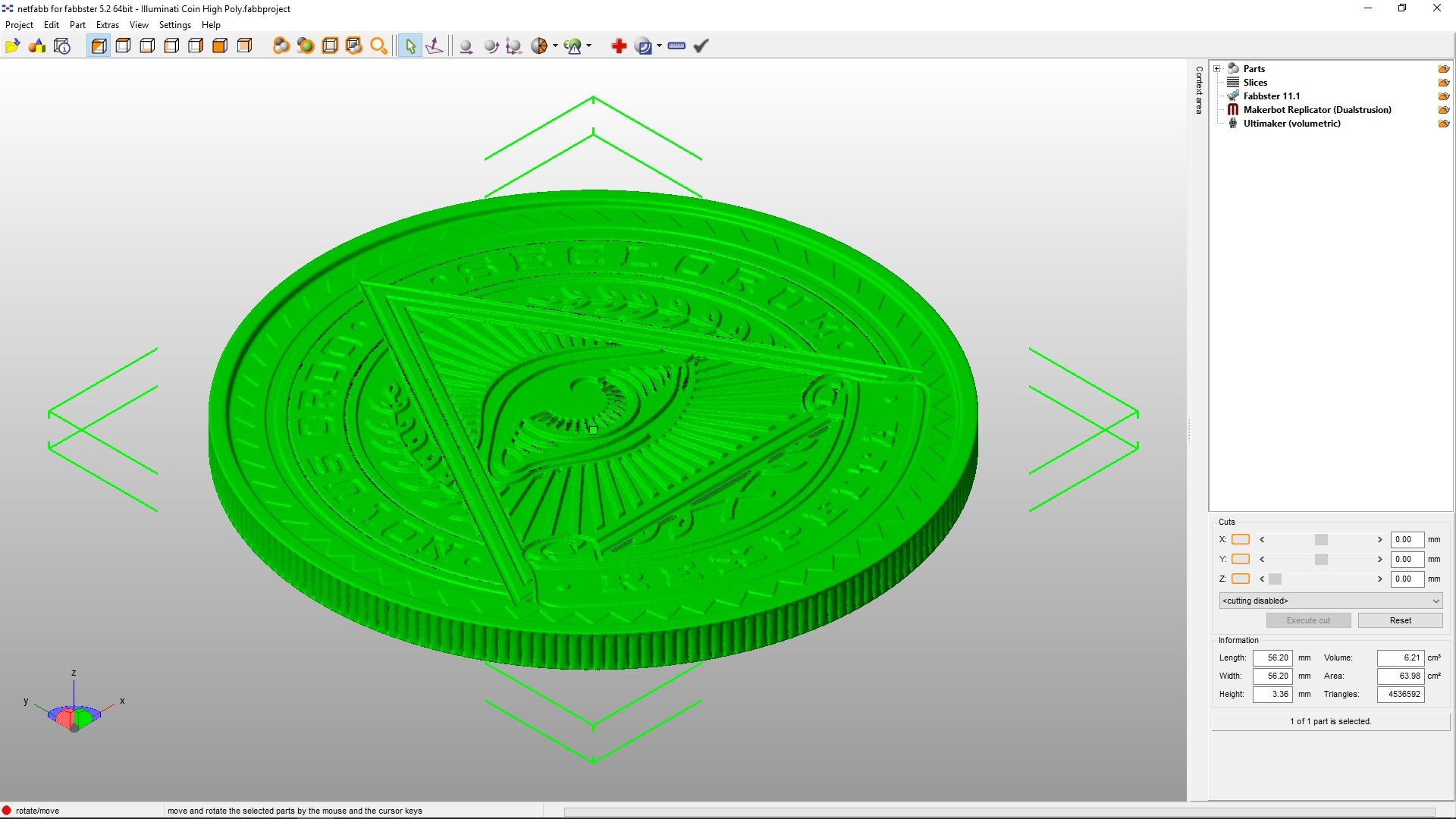Click the folder icon beside Ultimaker
1456x819 pixels.
(x=1444, y=124)
